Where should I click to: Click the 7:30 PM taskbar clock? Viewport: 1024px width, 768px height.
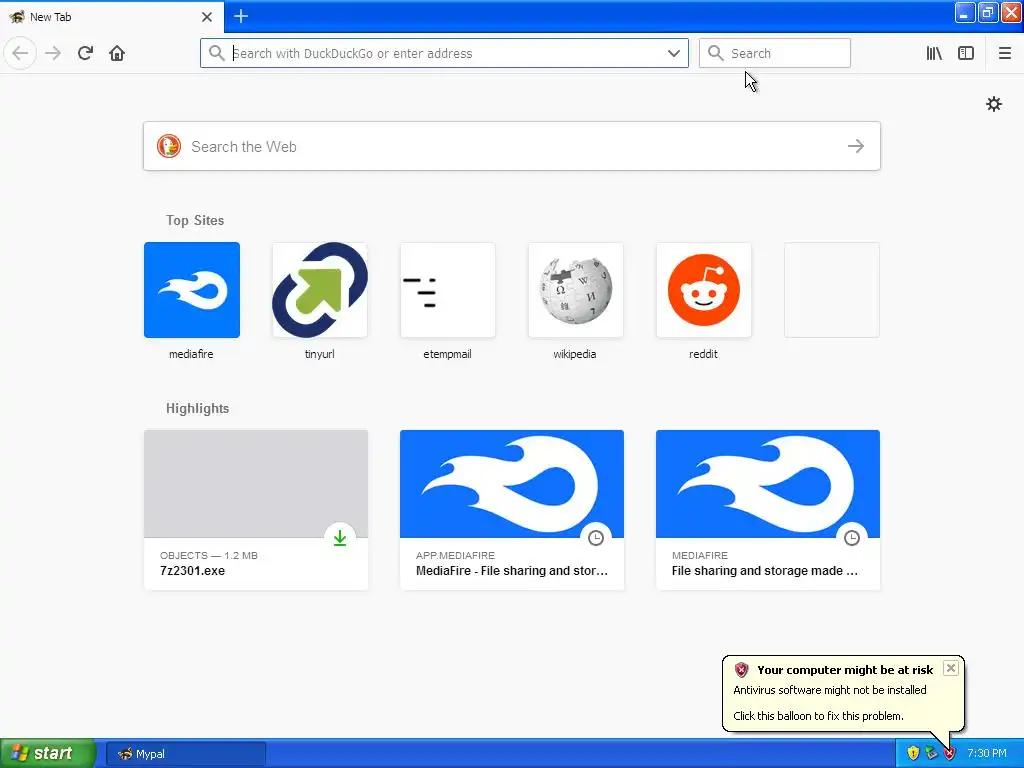tap(987, 753)
